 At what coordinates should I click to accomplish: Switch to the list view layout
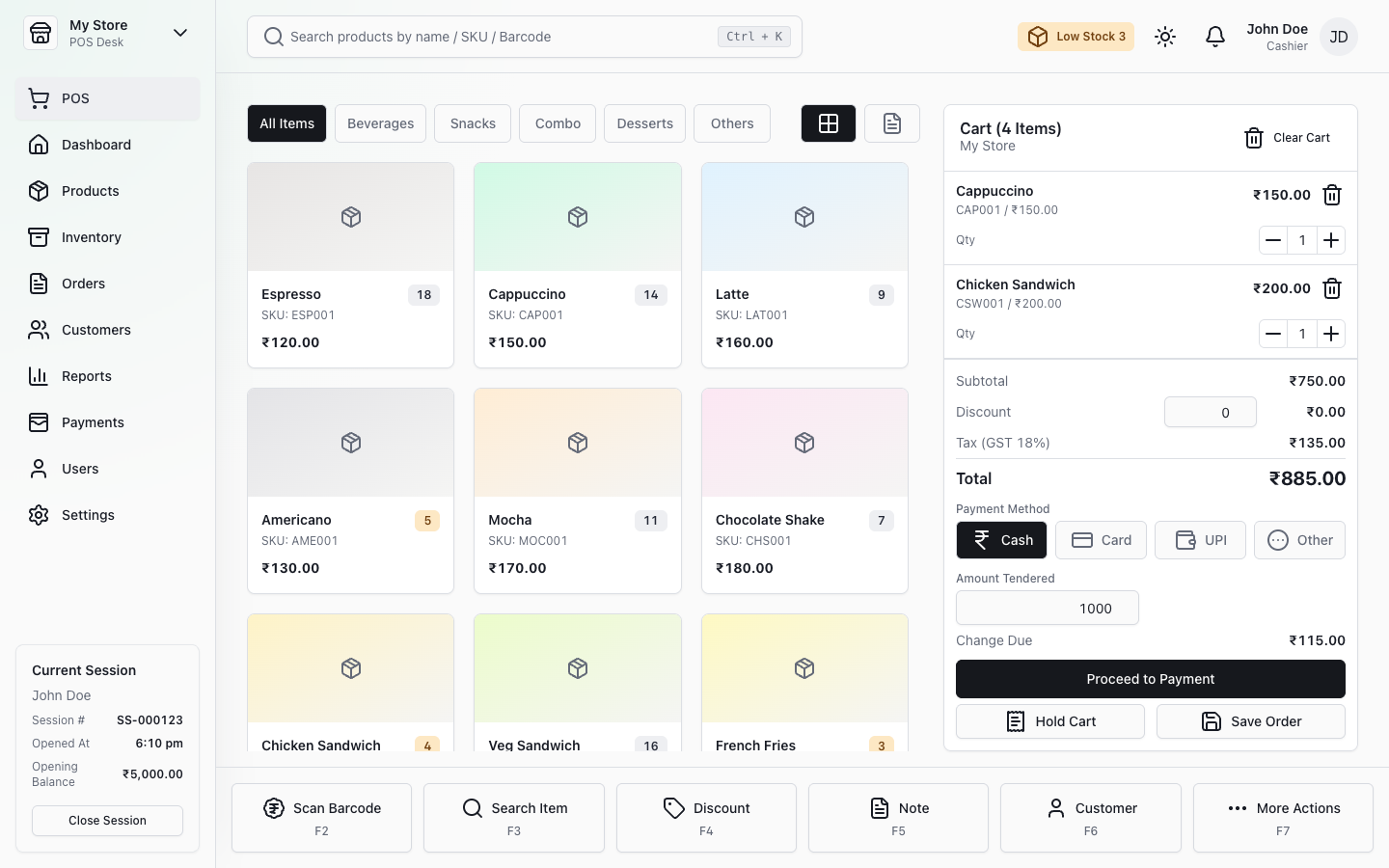pos(892,123)
